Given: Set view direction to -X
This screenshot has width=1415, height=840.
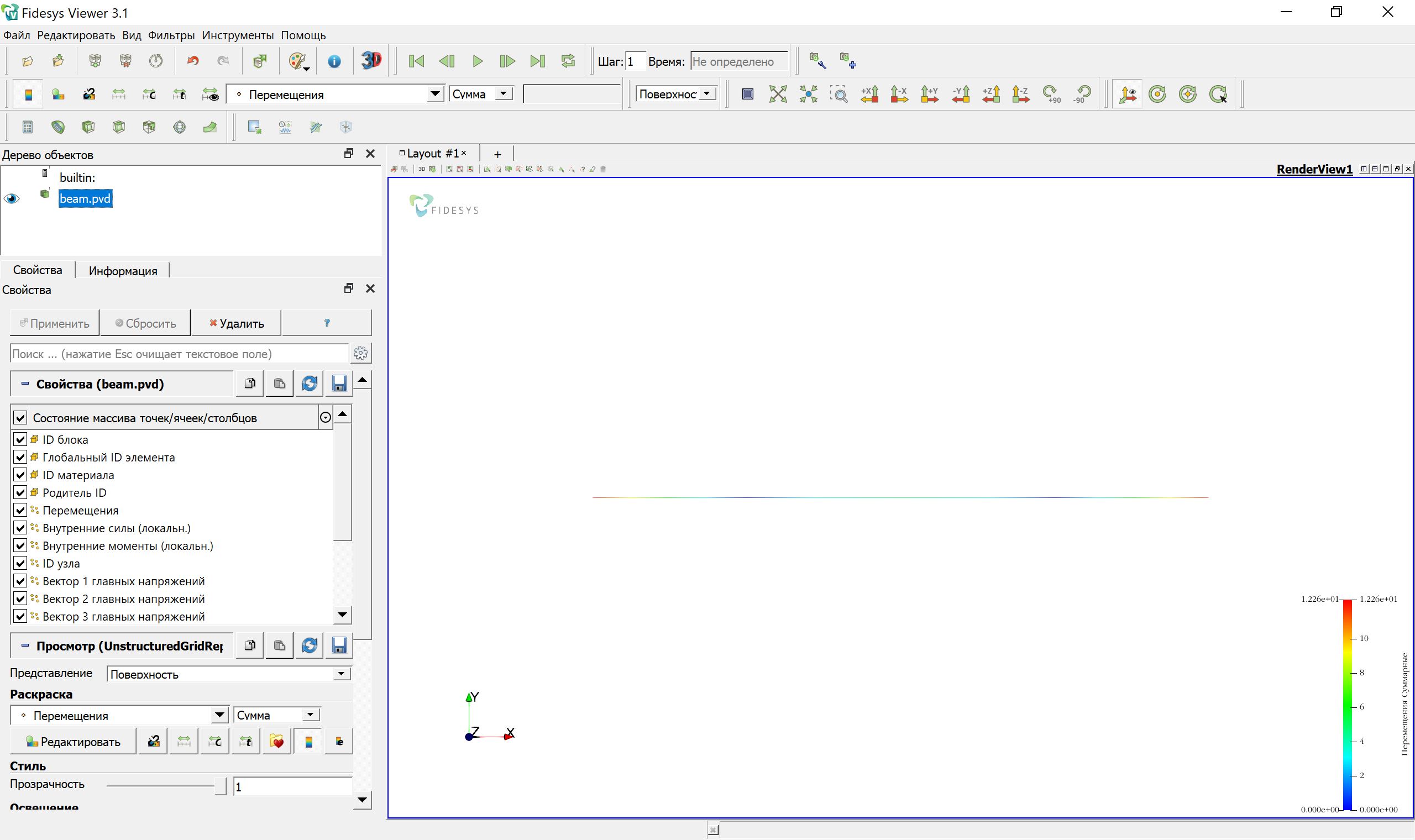Looking at the screenshot, I should point(899,94).
